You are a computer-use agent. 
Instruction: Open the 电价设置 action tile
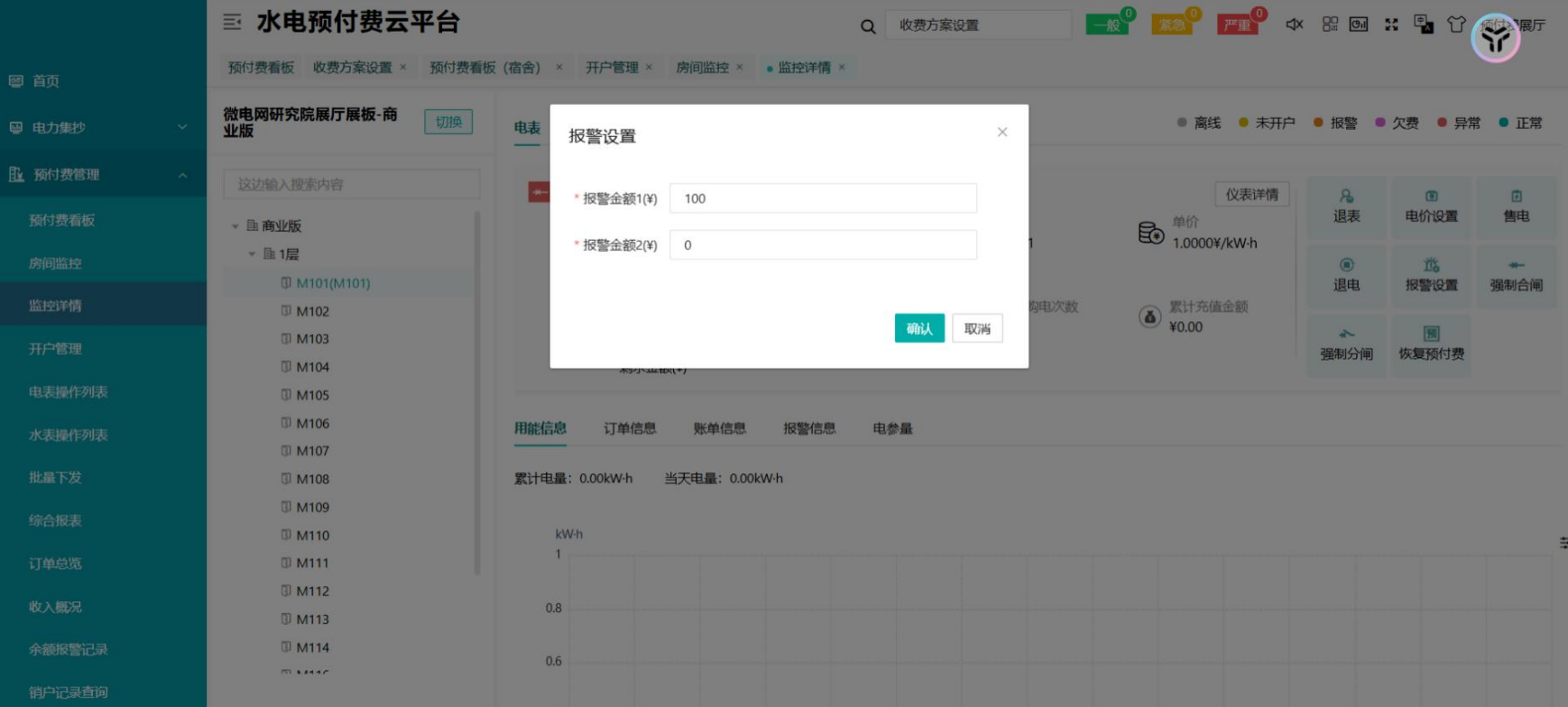pyautogui.click(x=1432, y=207)
